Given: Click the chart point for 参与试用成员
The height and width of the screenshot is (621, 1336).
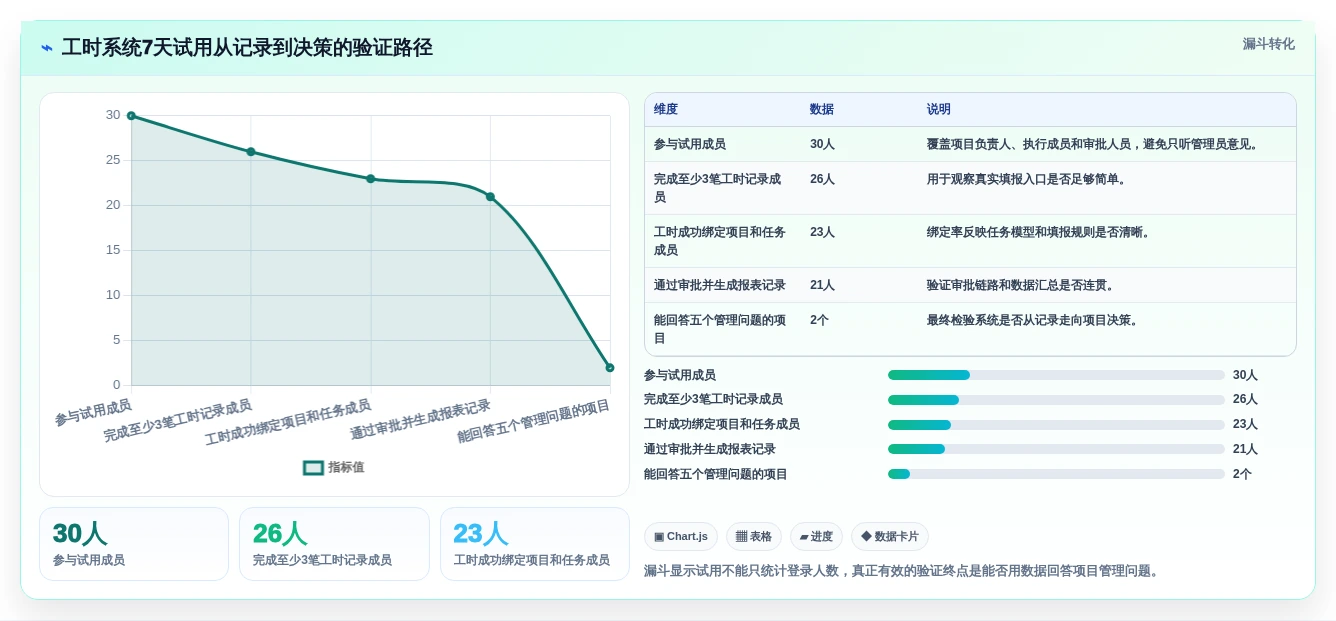Looking at the screenshot, I should (131, 116).
